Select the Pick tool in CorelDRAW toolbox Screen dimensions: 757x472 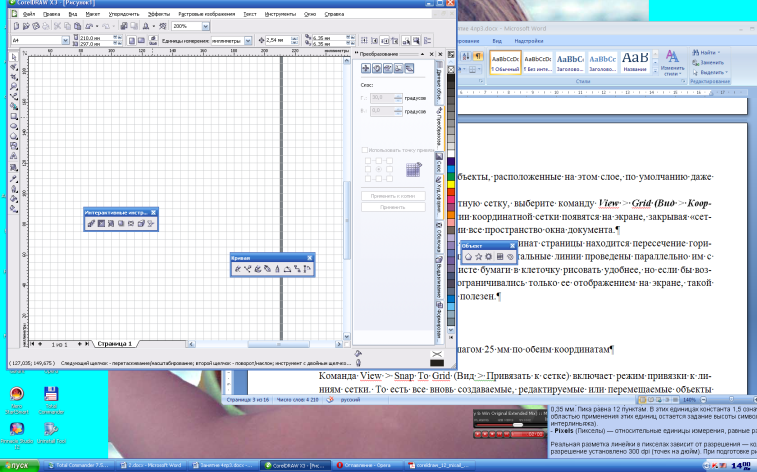point(14,57)
